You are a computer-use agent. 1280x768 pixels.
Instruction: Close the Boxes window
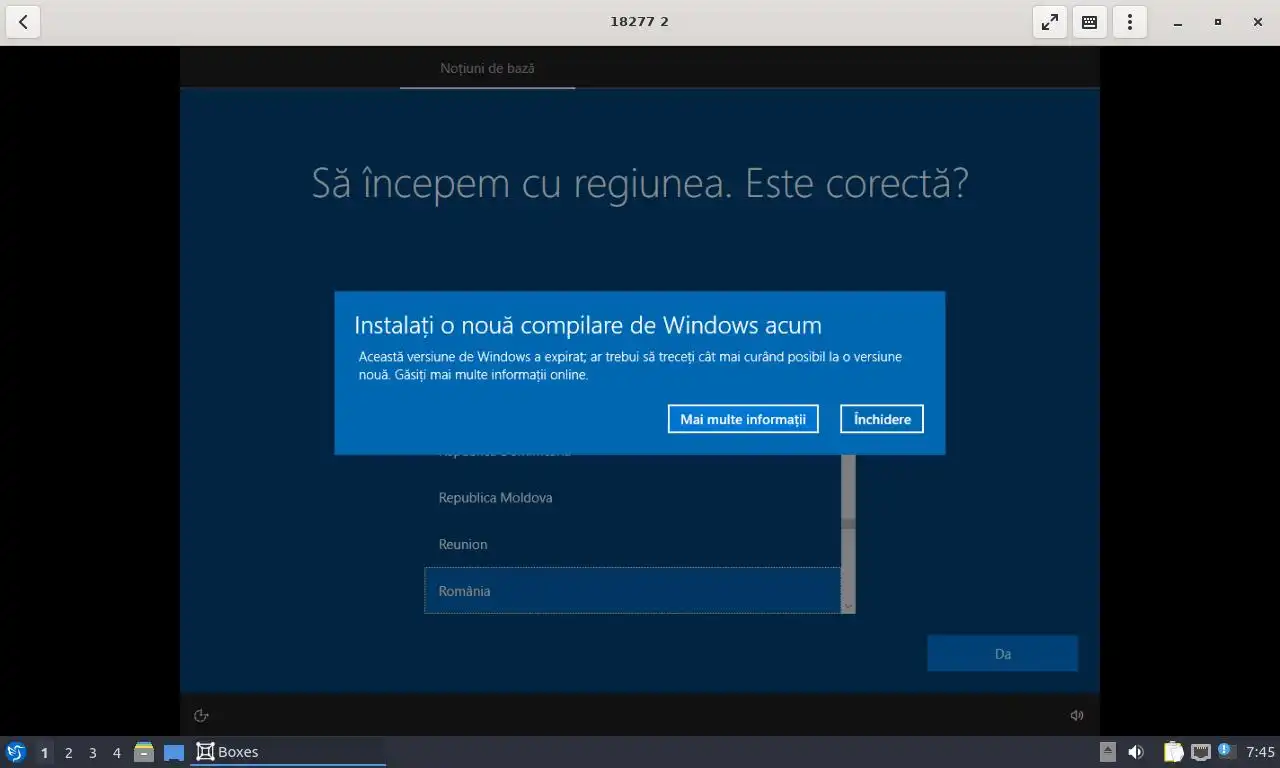click(x=1257, y=22)
